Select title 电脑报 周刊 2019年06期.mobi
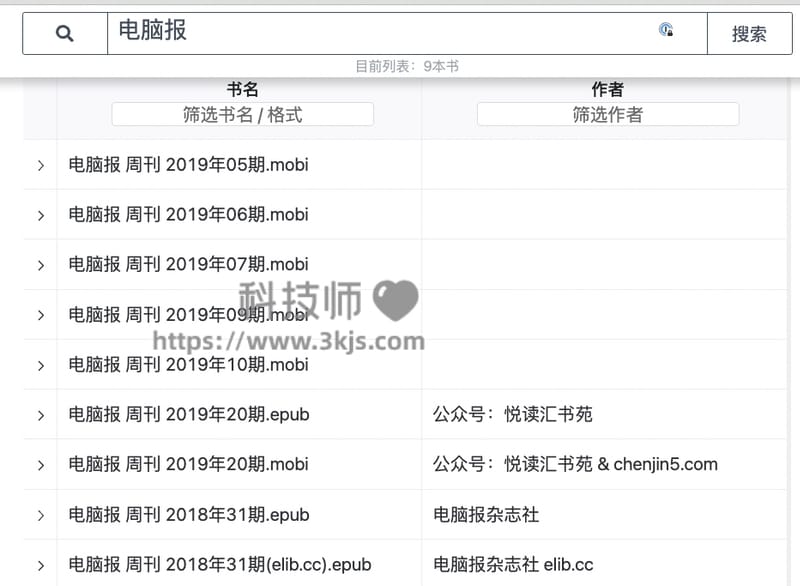 click(188, 215)
